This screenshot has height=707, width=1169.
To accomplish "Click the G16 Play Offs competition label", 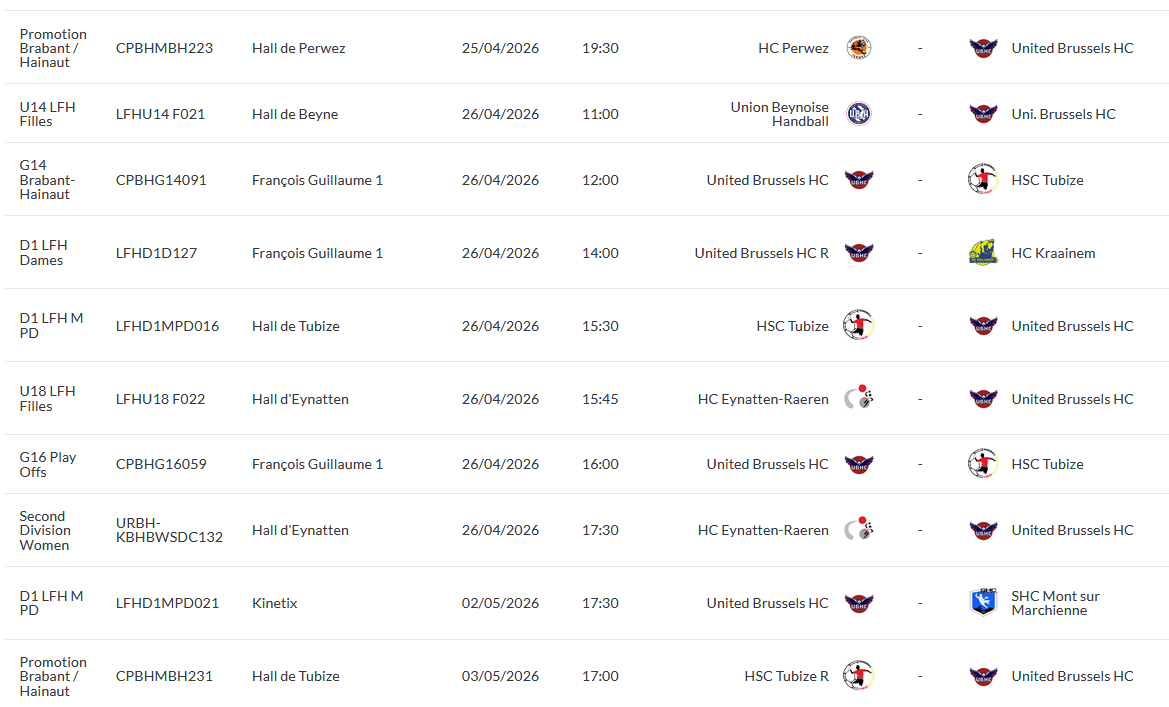I will point(48,464).
